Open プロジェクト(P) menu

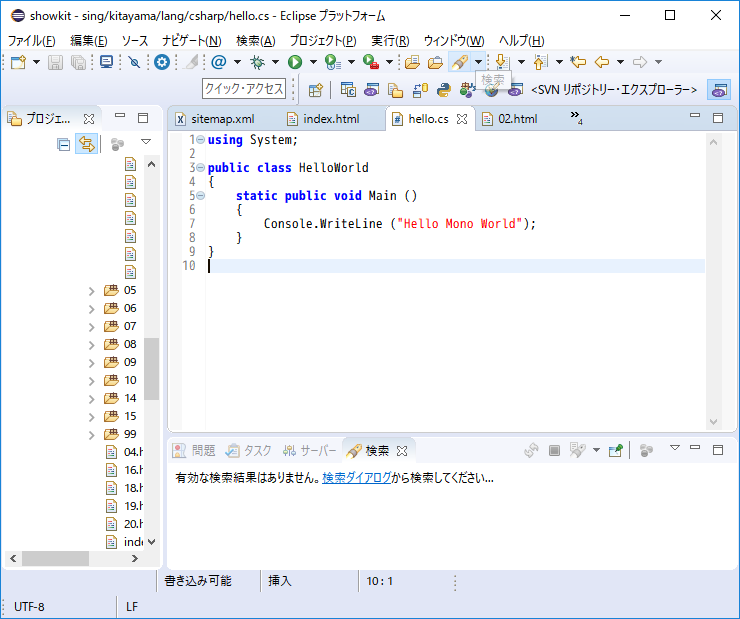pos(323,41)
